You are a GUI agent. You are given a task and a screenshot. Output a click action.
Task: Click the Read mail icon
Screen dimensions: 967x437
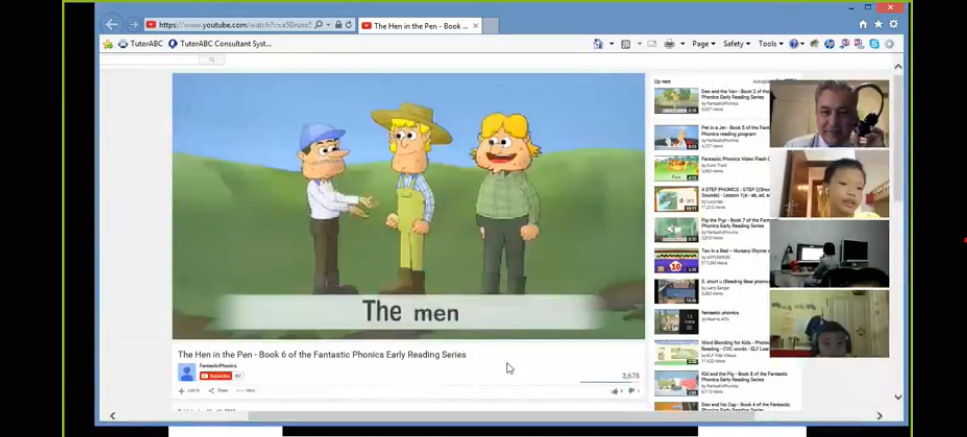(652, 44)
